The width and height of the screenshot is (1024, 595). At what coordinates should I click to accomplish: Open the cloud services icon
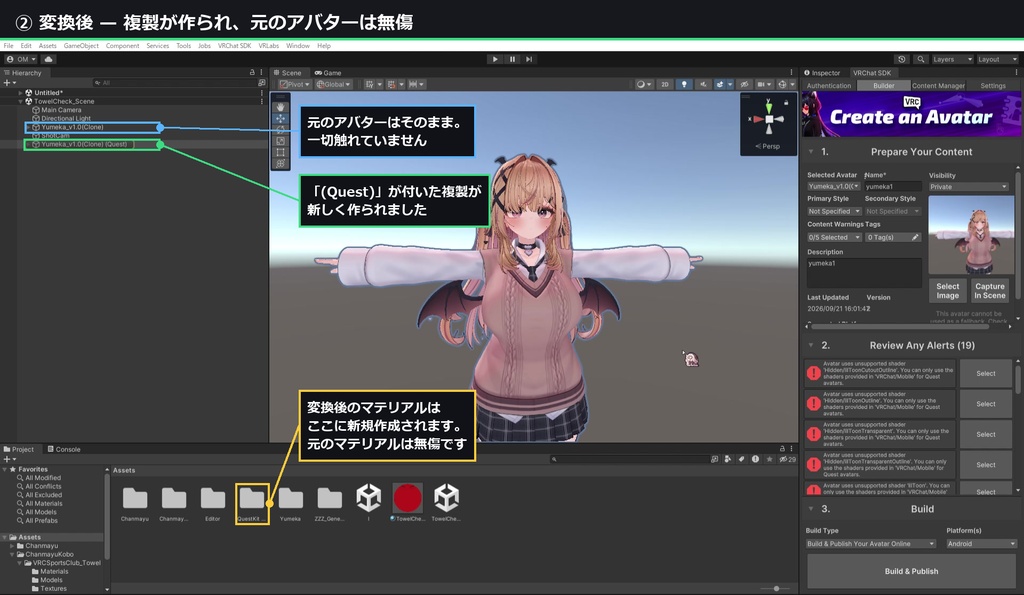pos(48,59)
